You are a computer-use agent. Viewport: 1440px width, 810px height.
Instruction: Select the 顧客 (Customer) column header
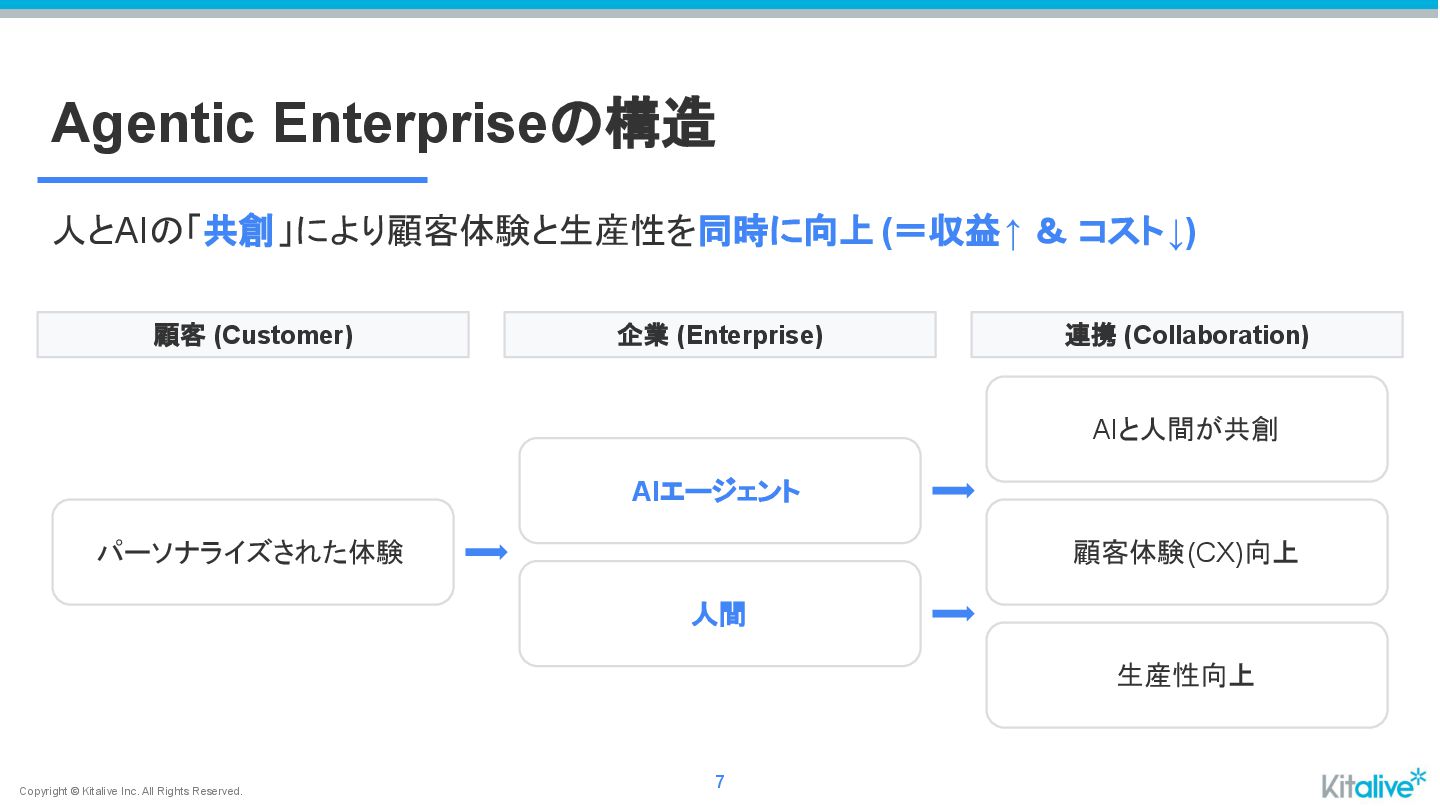[253, 335]
